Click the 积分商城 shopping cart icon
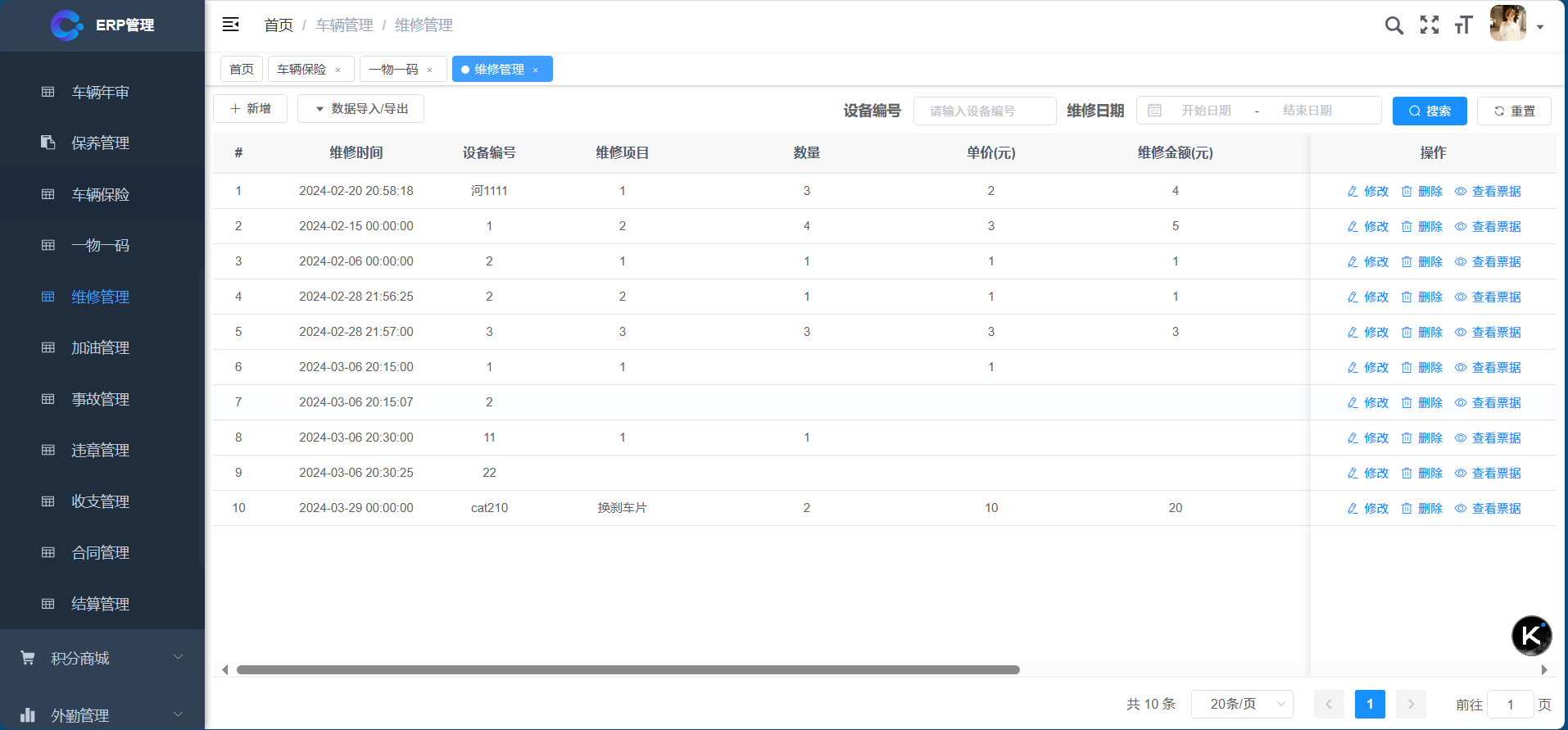This screenshot has height=730, width=1568. pyautogui.click(x=28, y=658)
